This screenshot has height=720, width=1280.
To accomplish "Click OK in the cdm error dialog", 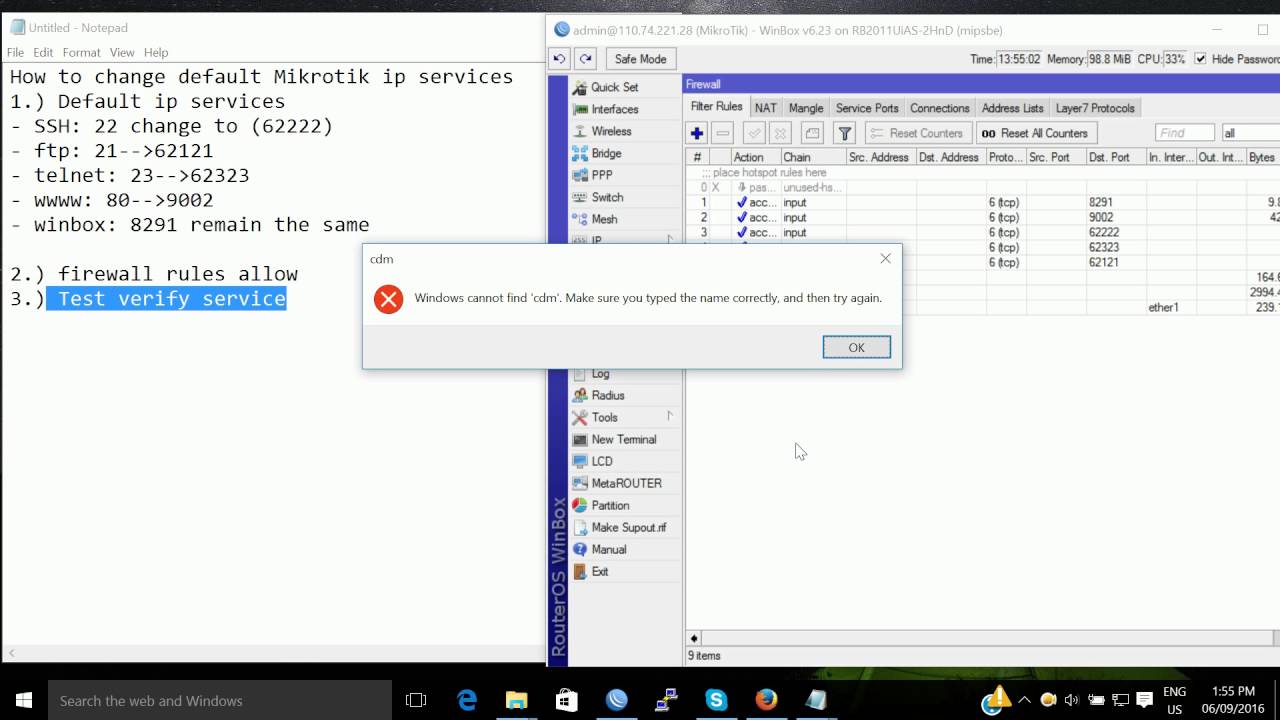I will 856,347.
